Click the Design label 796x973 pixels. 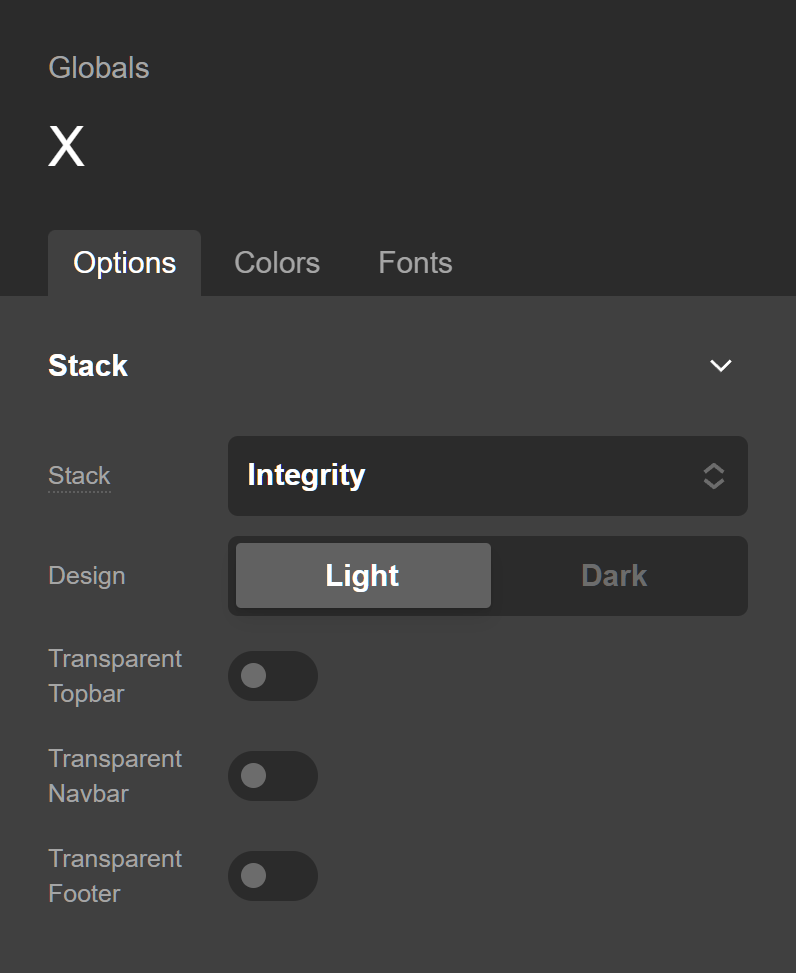(87, 576)
